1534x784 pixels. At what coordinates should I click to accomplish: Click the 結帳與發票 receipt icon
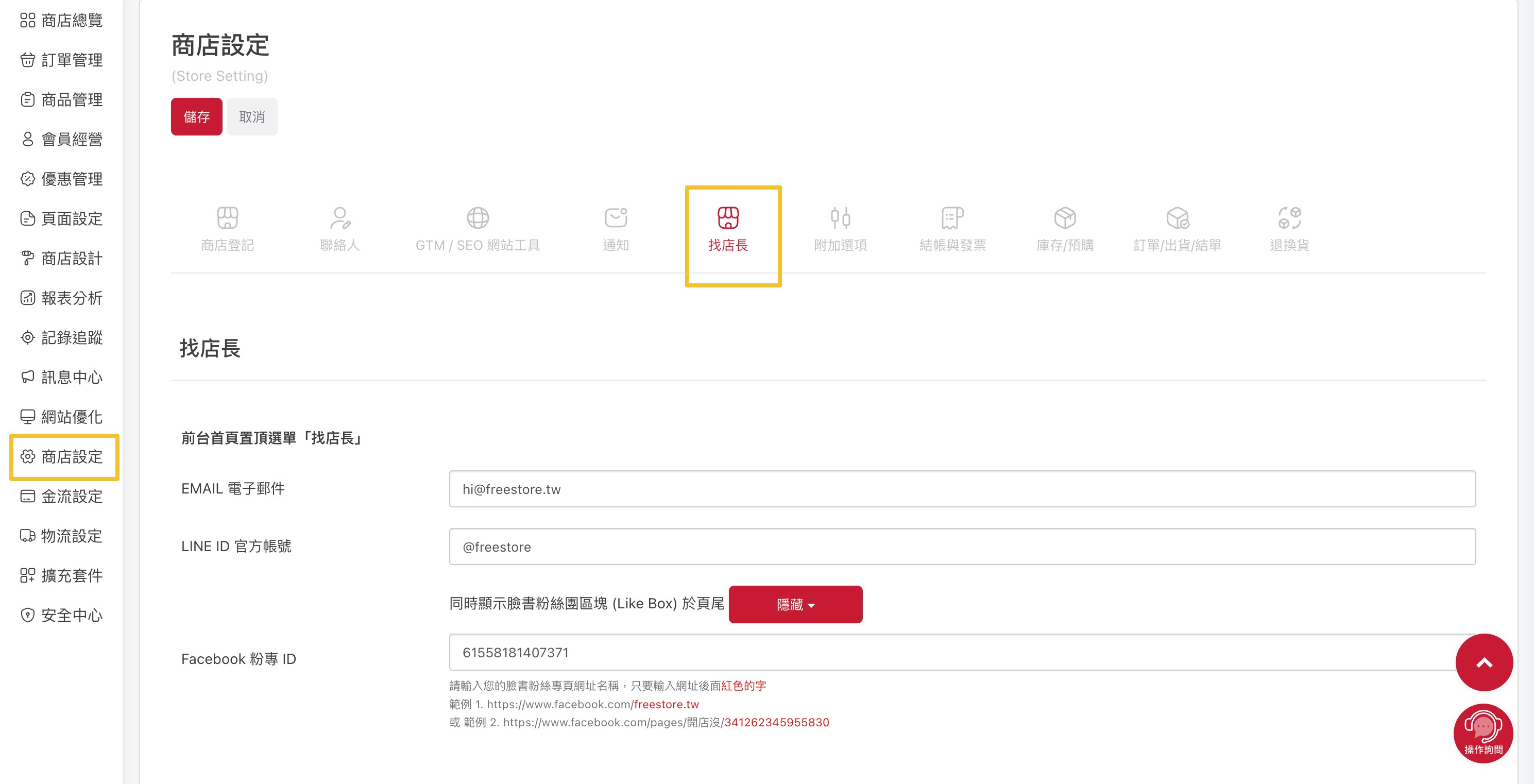[953, 218]
